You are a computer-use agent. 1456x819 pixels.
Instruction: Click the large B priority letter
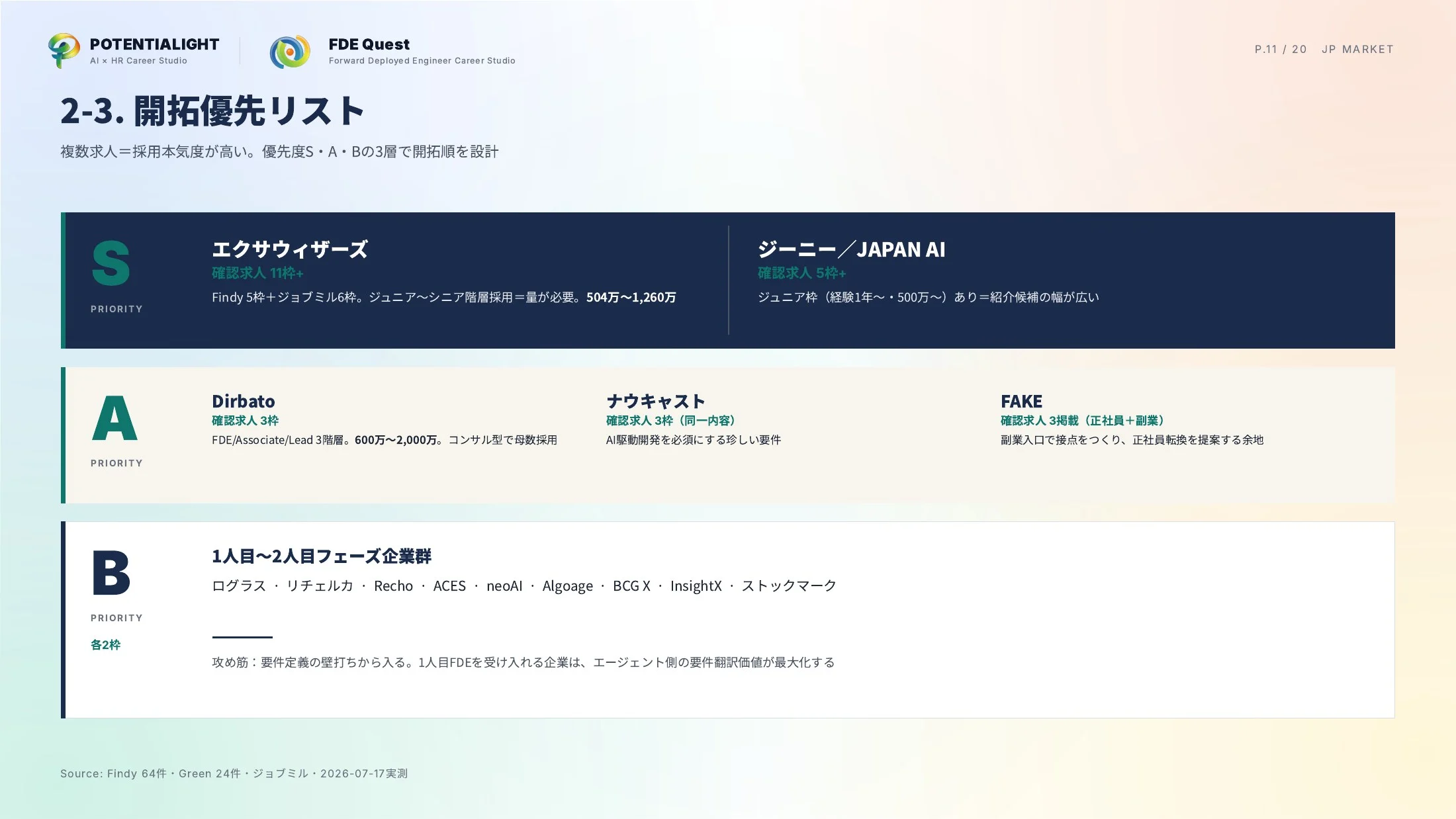[x=111, y=573]
